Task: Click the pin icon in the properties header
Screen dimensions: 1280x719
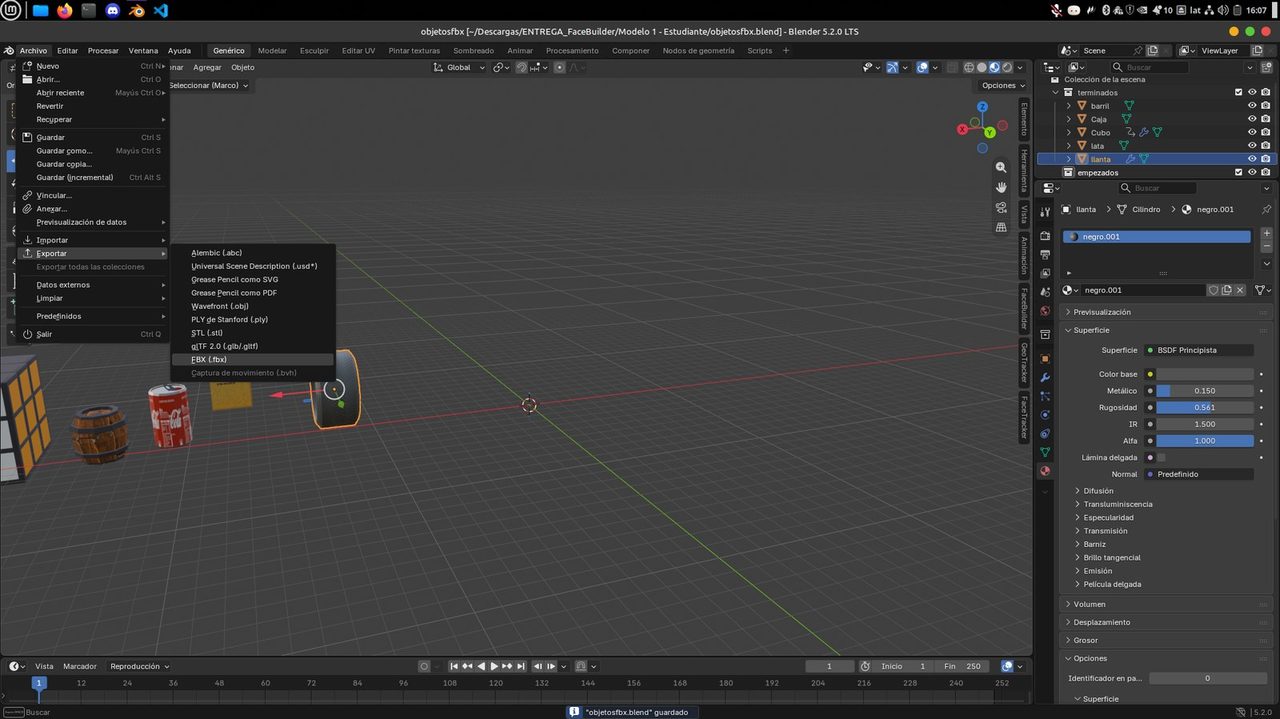Action: pos(1266,209)
